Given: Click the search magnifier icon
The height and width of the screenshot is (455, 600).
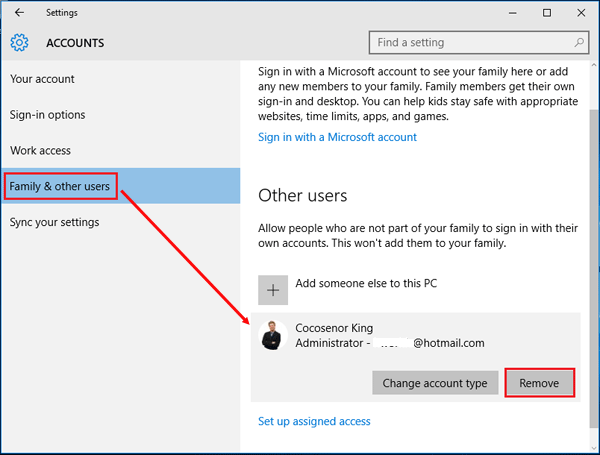Looking at the screenshot, I should coord(579,42).
